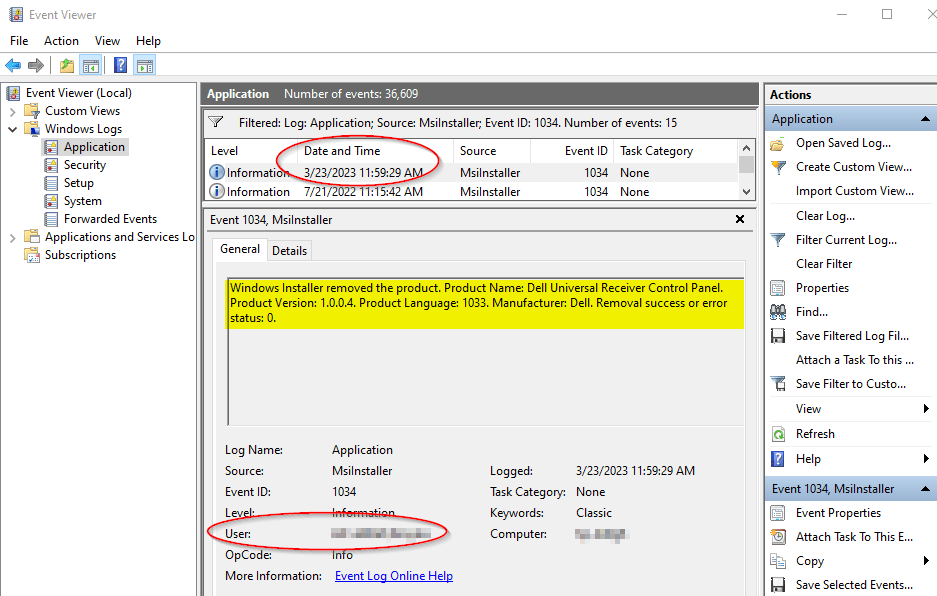Sort by the Event ID column header

[572, 151]
